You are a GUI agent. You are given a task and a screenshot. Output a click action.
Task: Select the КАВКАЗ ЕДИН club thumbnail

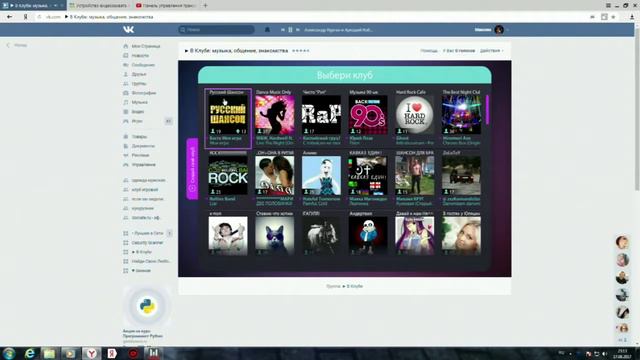[x=368, y=176]
